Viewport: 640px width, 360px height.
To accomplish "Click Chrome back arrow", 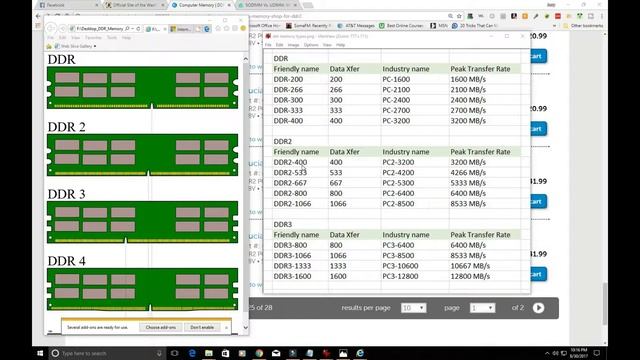I will pyautogui.click(x=38, y=16).
